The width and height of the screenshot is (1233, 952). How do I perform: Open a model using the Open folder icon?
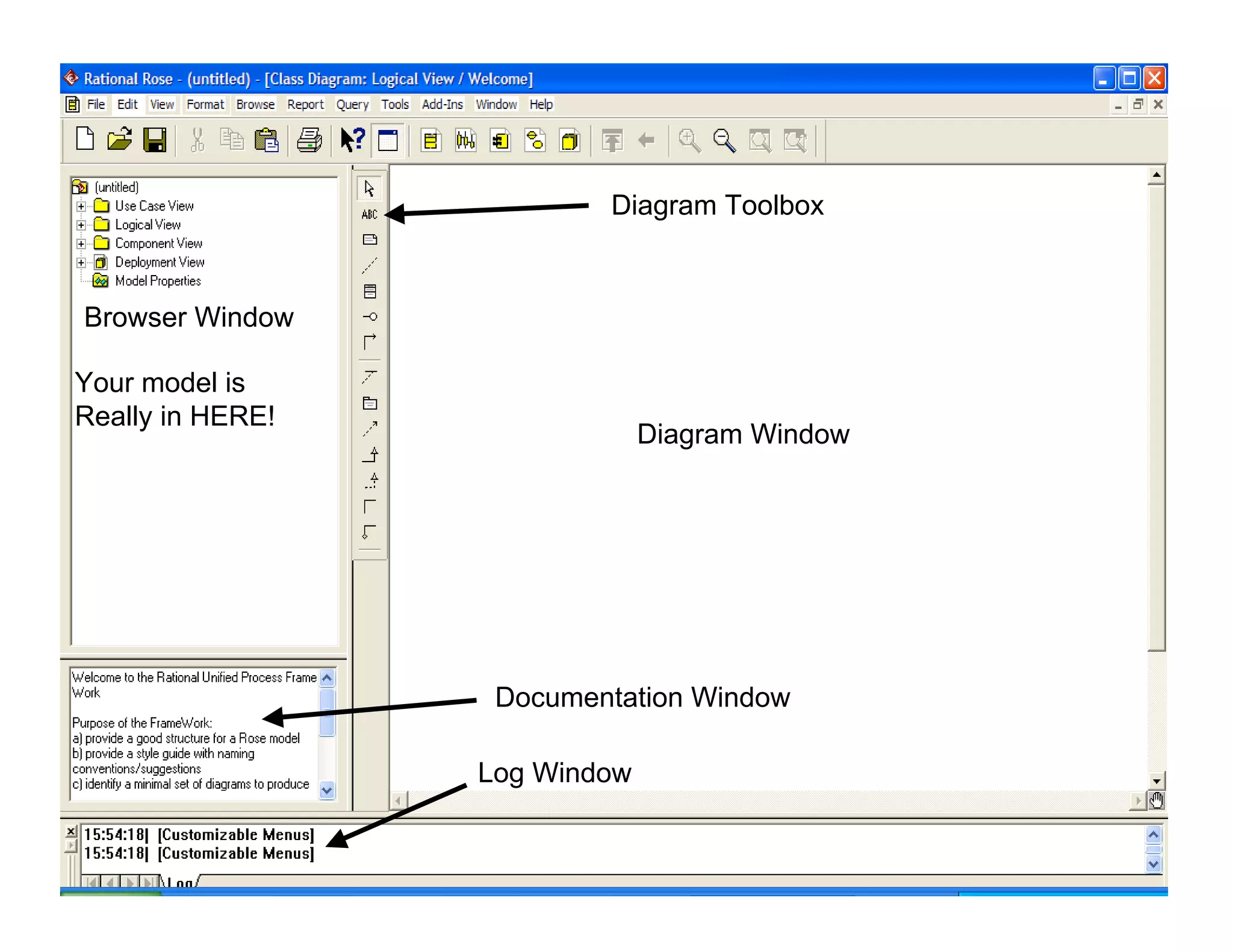click(x=120, y=140)
